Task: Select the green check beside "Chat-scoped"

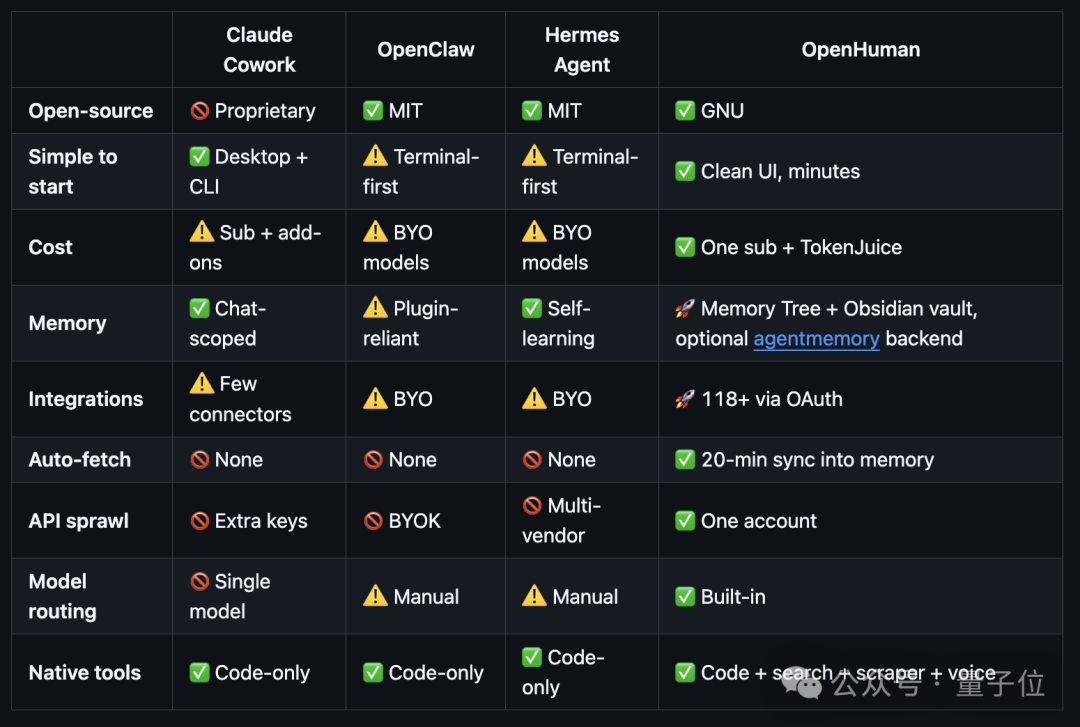Action: [x=200, y=308]
